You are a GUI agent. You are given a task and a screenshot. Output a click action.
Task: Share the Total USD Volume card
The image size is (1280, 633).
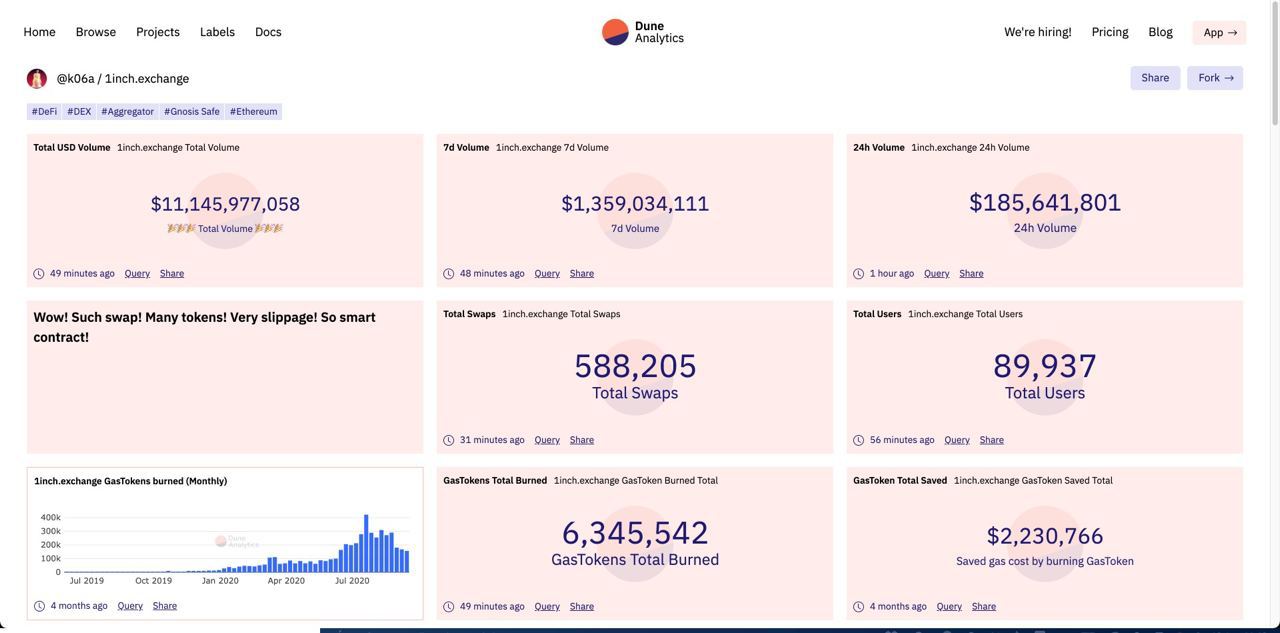pyautogui.click(x=172, y=274)
